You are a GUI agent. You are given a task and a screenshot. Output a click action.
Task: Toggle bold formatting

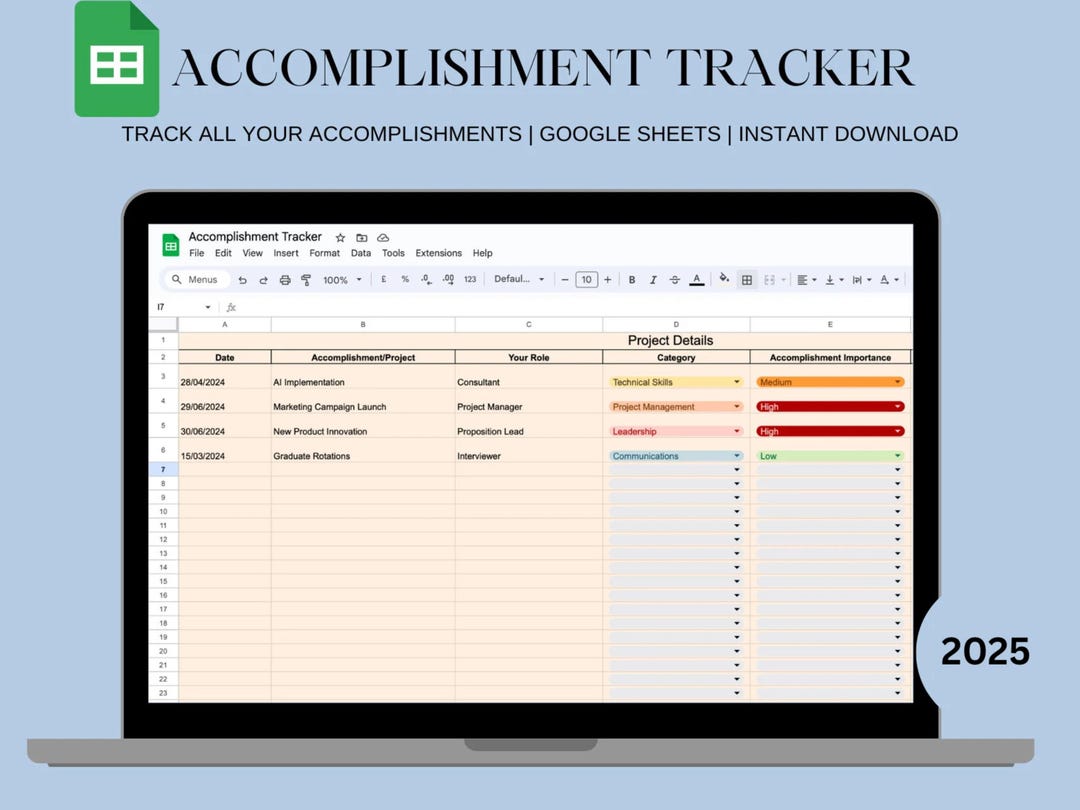[632, 280]
